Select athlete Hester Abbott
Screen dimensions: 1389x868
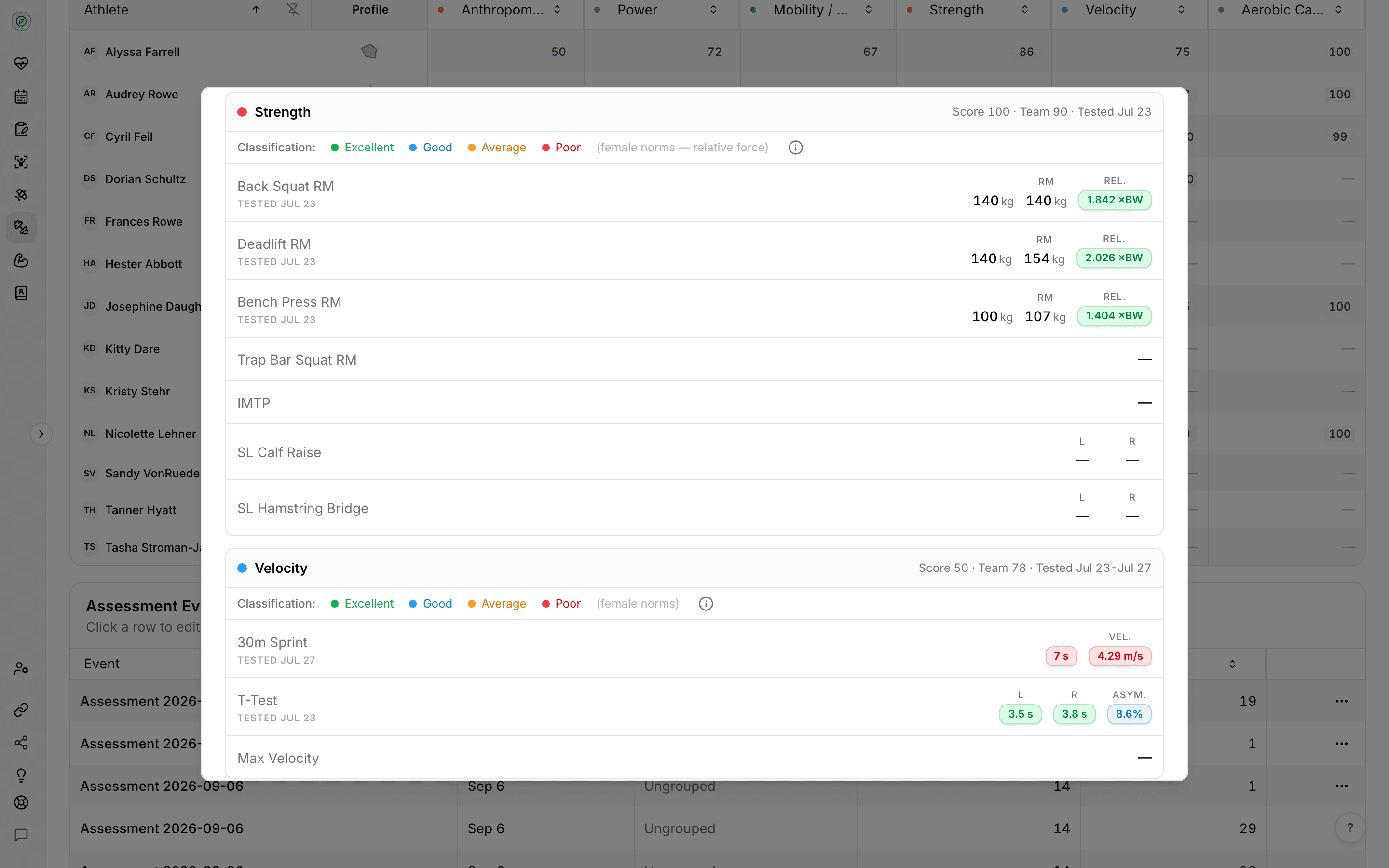[143, 264]
